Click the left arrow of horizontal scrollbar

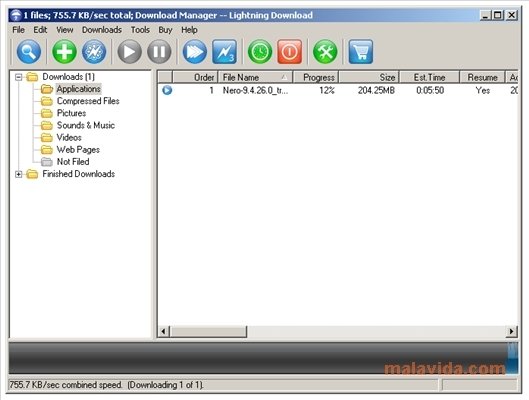point(164,331)
